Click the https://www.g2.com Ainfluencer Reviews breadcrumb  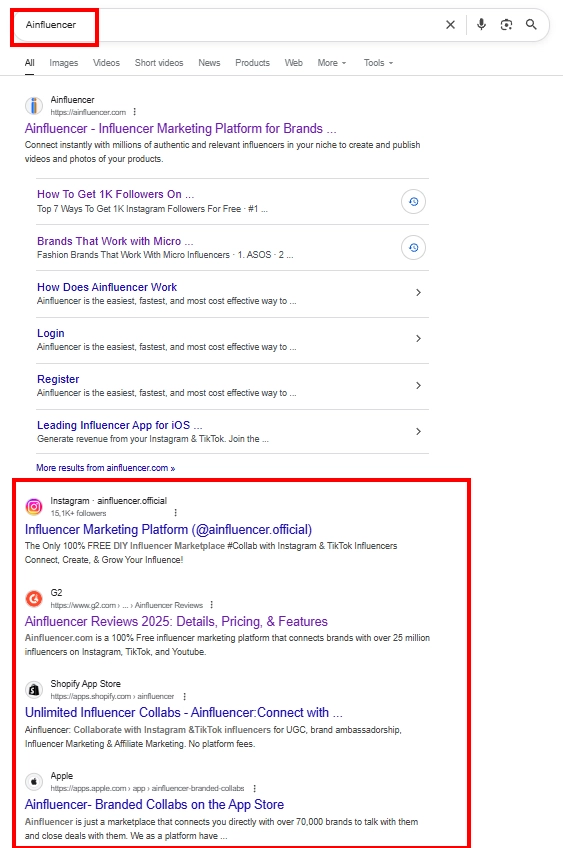pos(127,605)
